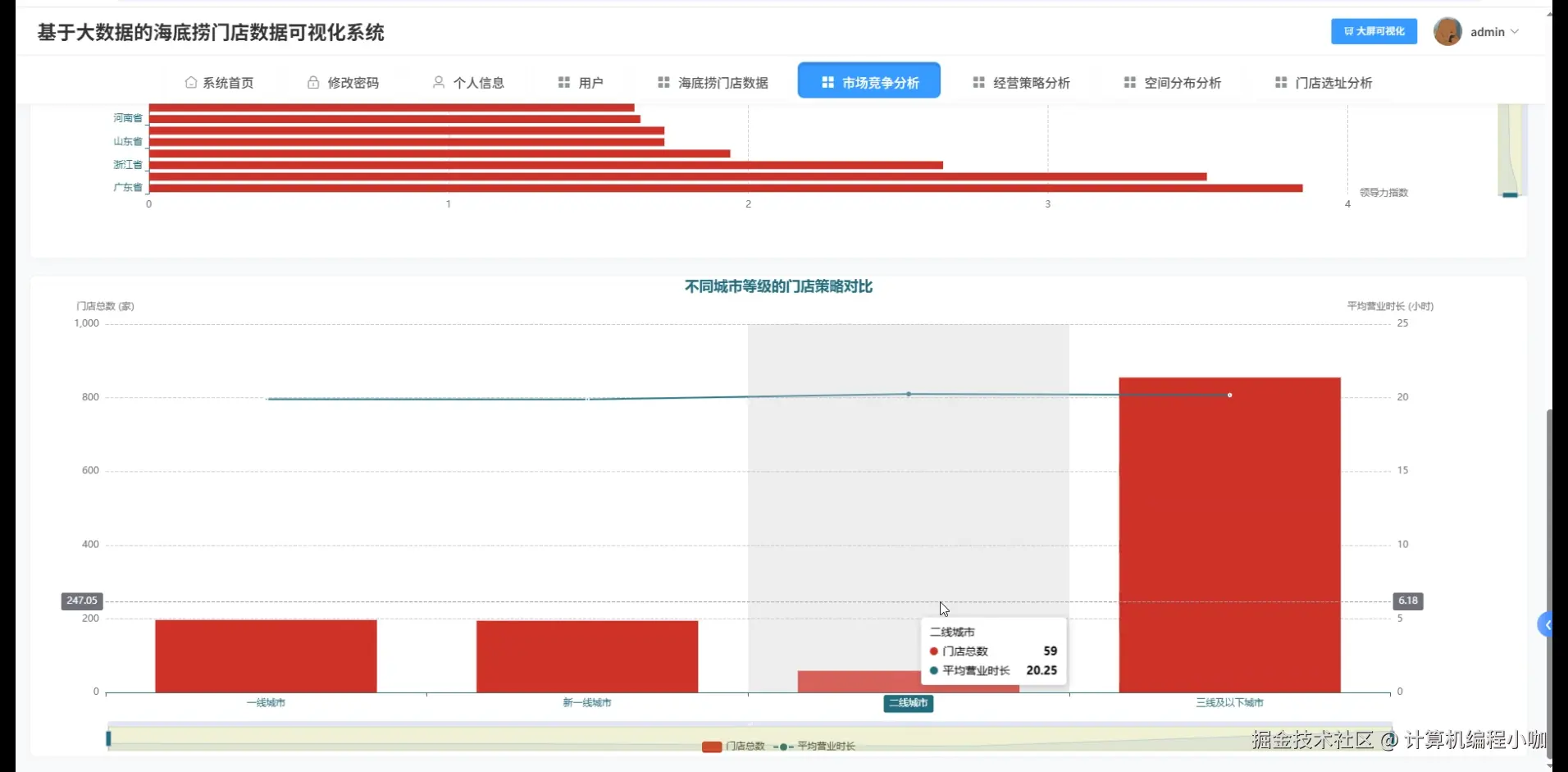Open the admin avatar picture
The image size is (1568, 772).
tap(1447, 31)
